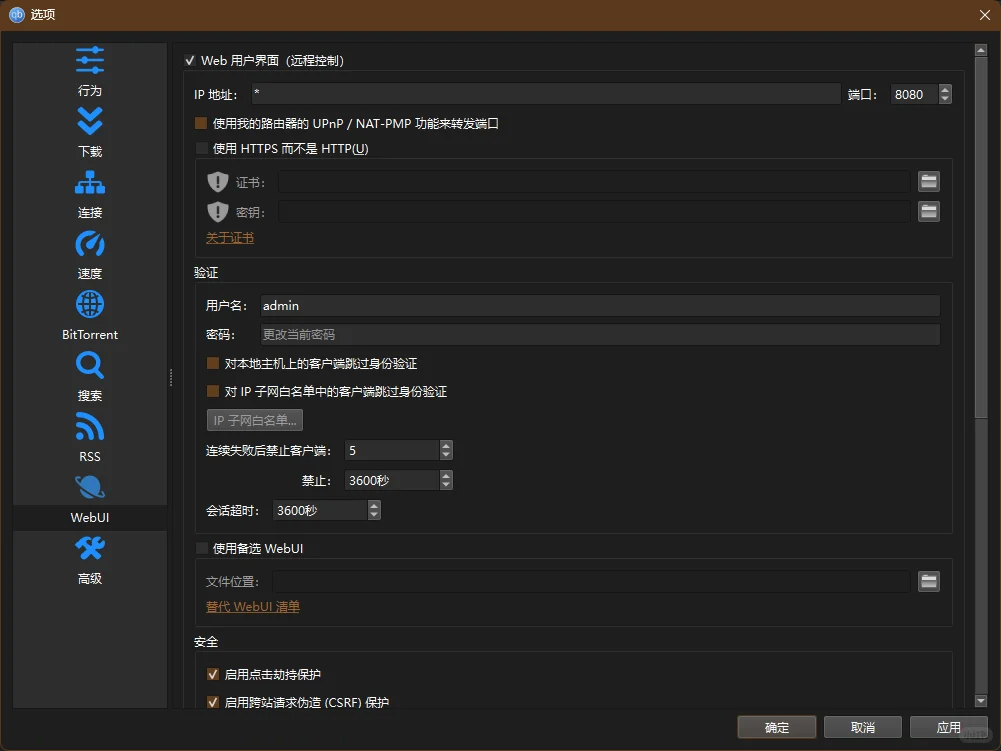Browse for the 密钥 key file
Image resolution: width=1001 pixels, height=751 pixels.
coord(929,211)
